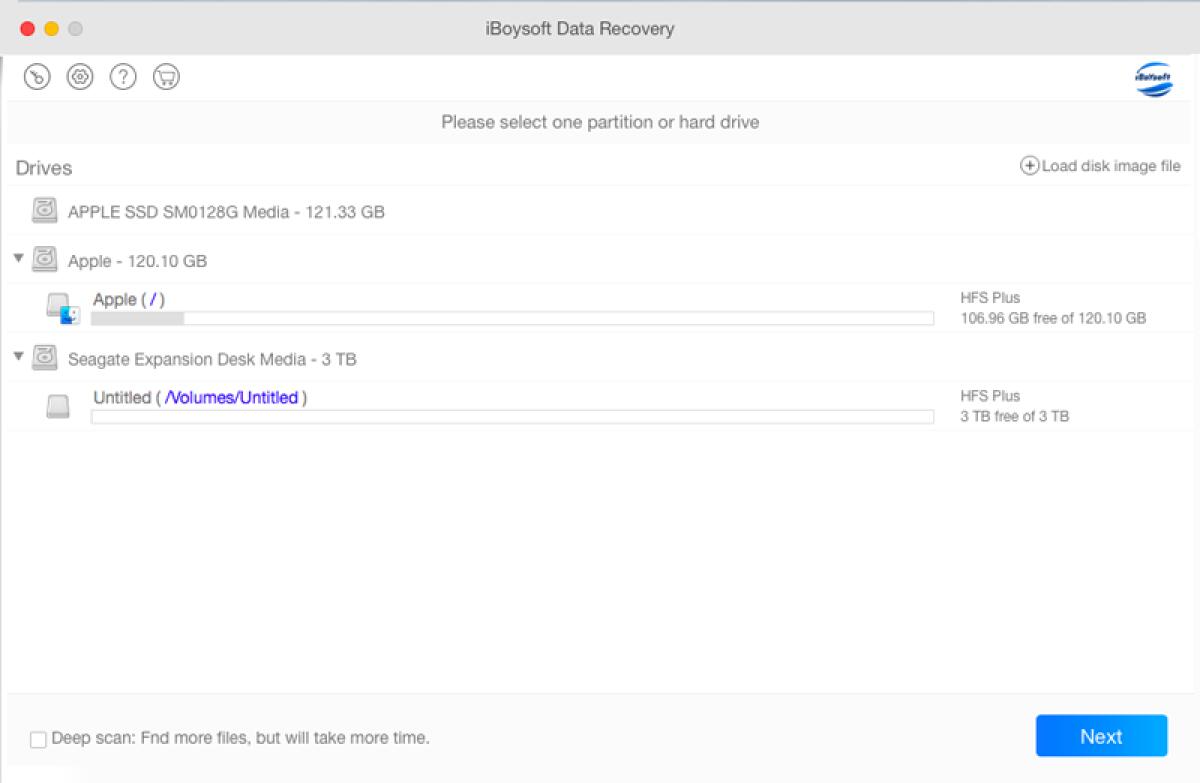Image resolution: width=1200 pixels, height=783 pixels.
Task: Enable the Deep scan checkbox
Action: 38,740
